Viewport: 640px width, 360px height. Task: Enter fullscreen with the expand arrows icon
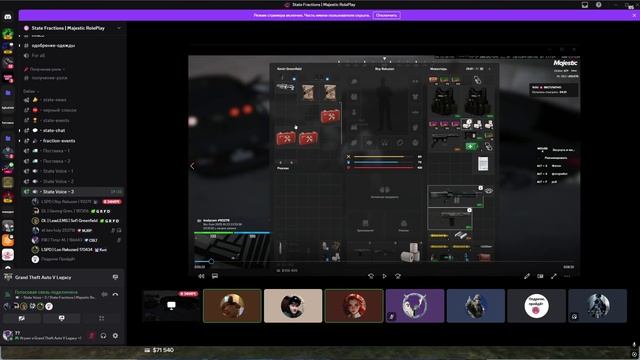553,276
